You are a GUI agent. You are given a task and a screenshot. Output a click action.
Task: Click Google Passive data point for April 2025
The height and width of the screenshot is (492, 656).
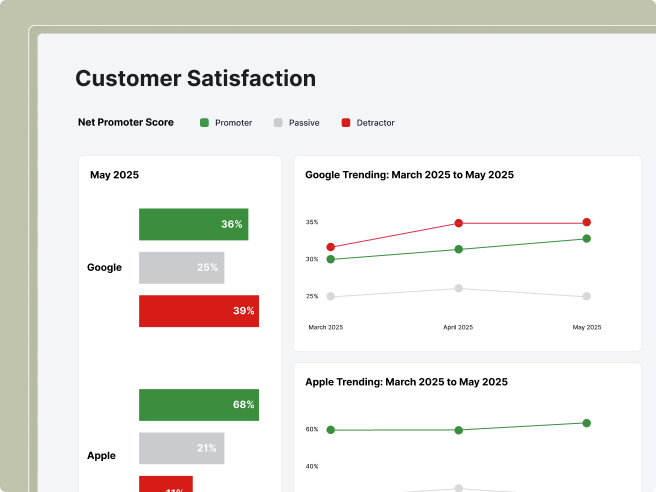coord(459,288)
